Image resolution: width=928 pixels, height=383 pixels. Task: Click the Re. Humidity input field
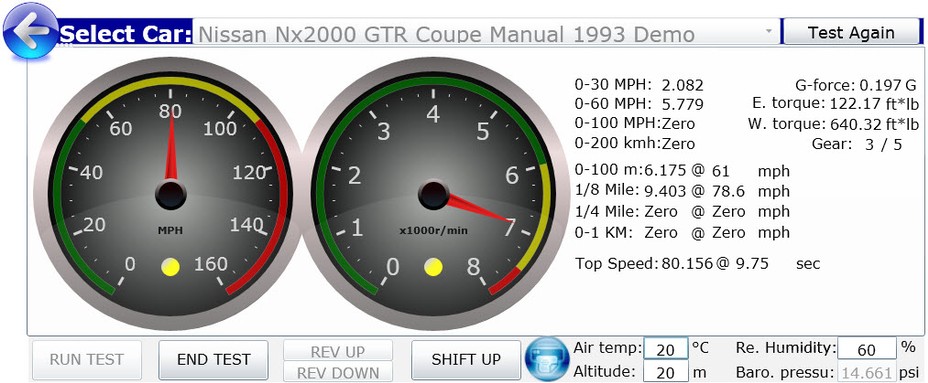pos(866,349)
